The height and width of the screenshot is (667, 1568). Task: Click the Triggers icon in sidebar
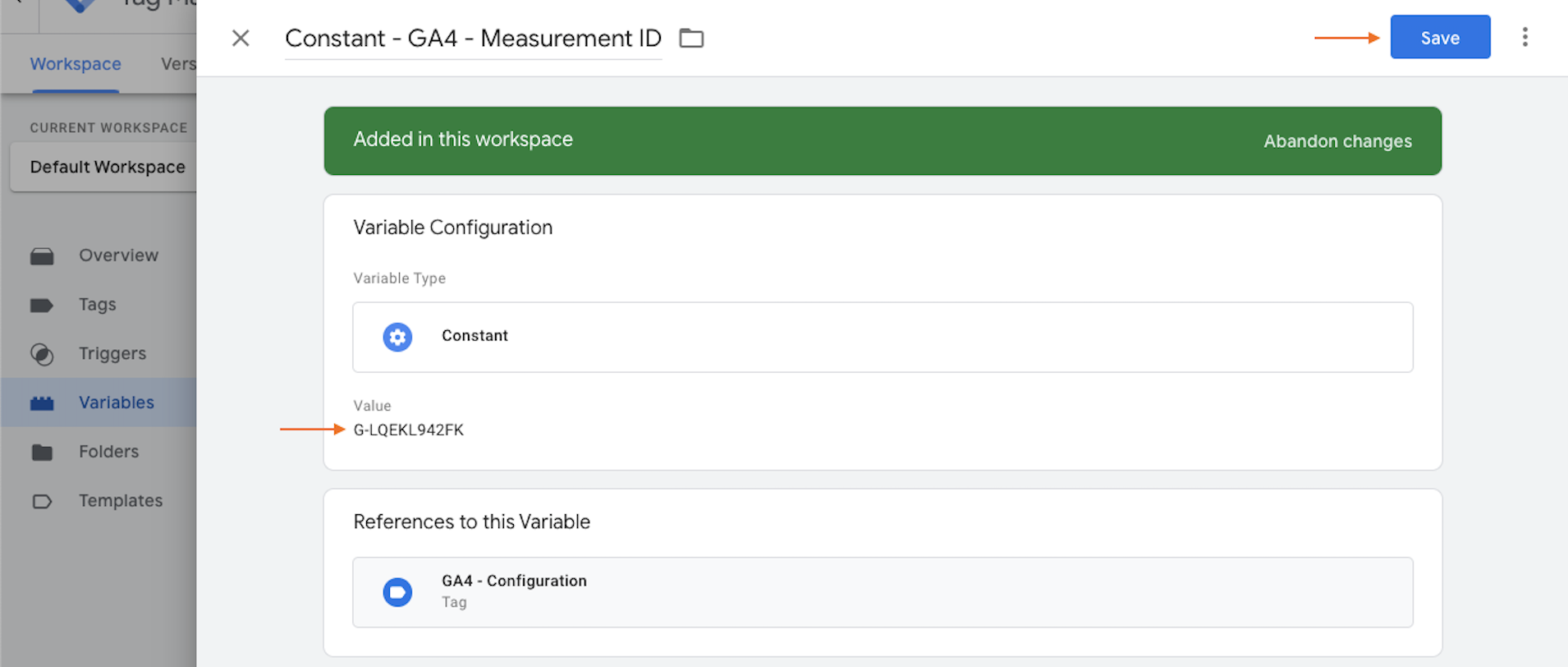pyautogui.click(x=42, y=354)
